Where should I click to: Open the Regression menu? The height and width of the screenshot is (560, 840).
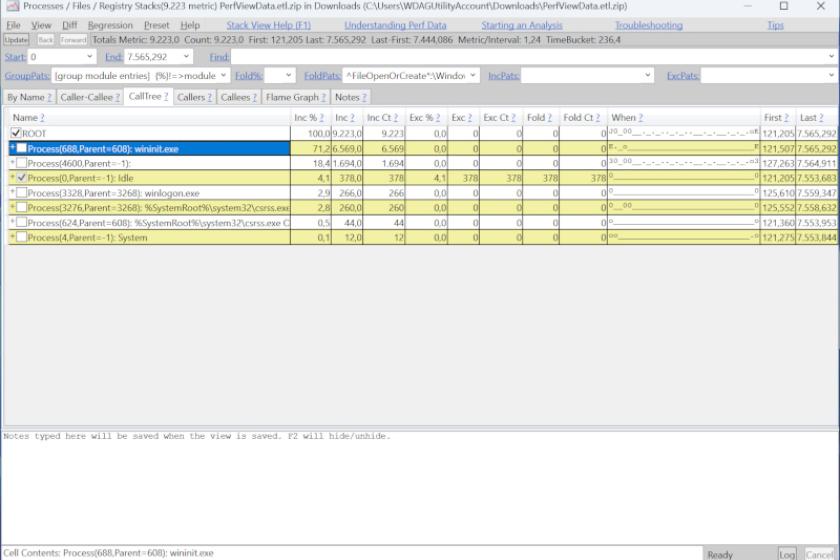click(110, 25)
